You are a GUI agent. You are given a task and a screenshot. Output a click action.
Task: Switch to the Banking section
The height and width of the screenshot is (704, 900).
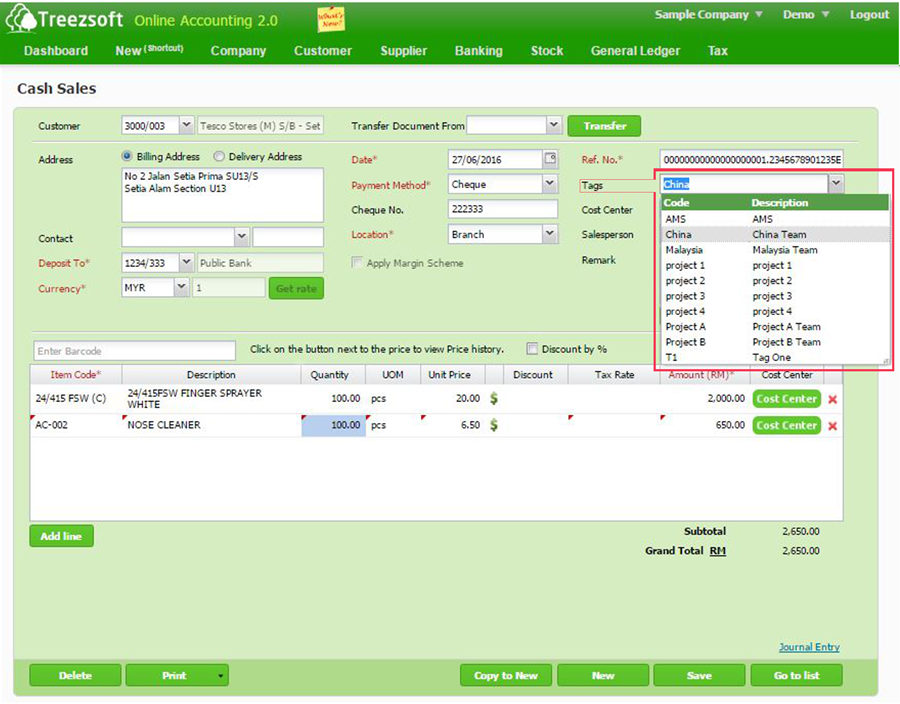478,50
